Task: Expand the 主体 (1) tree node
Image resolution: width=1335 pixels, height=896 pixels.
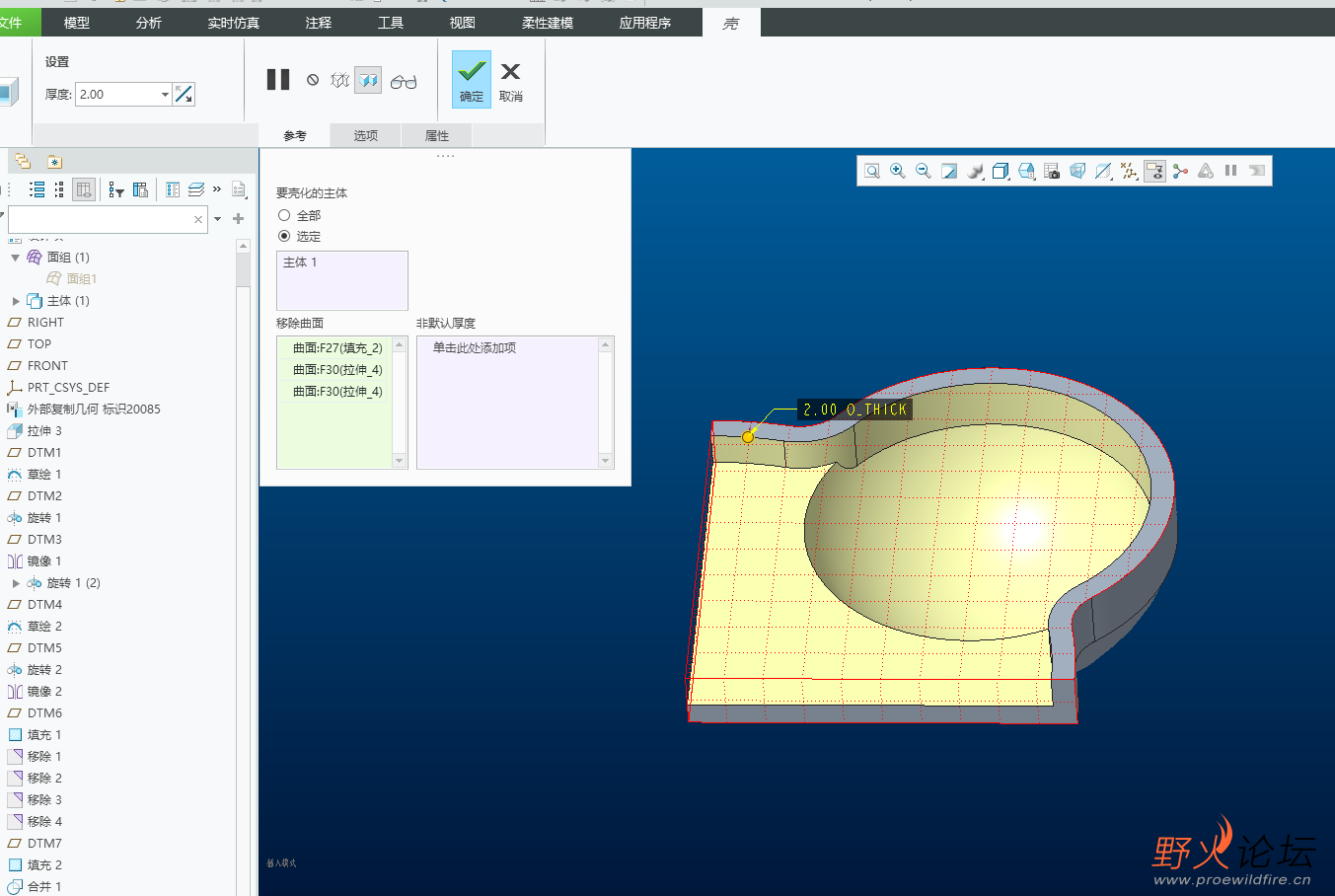Action: (x=16, y=301)
